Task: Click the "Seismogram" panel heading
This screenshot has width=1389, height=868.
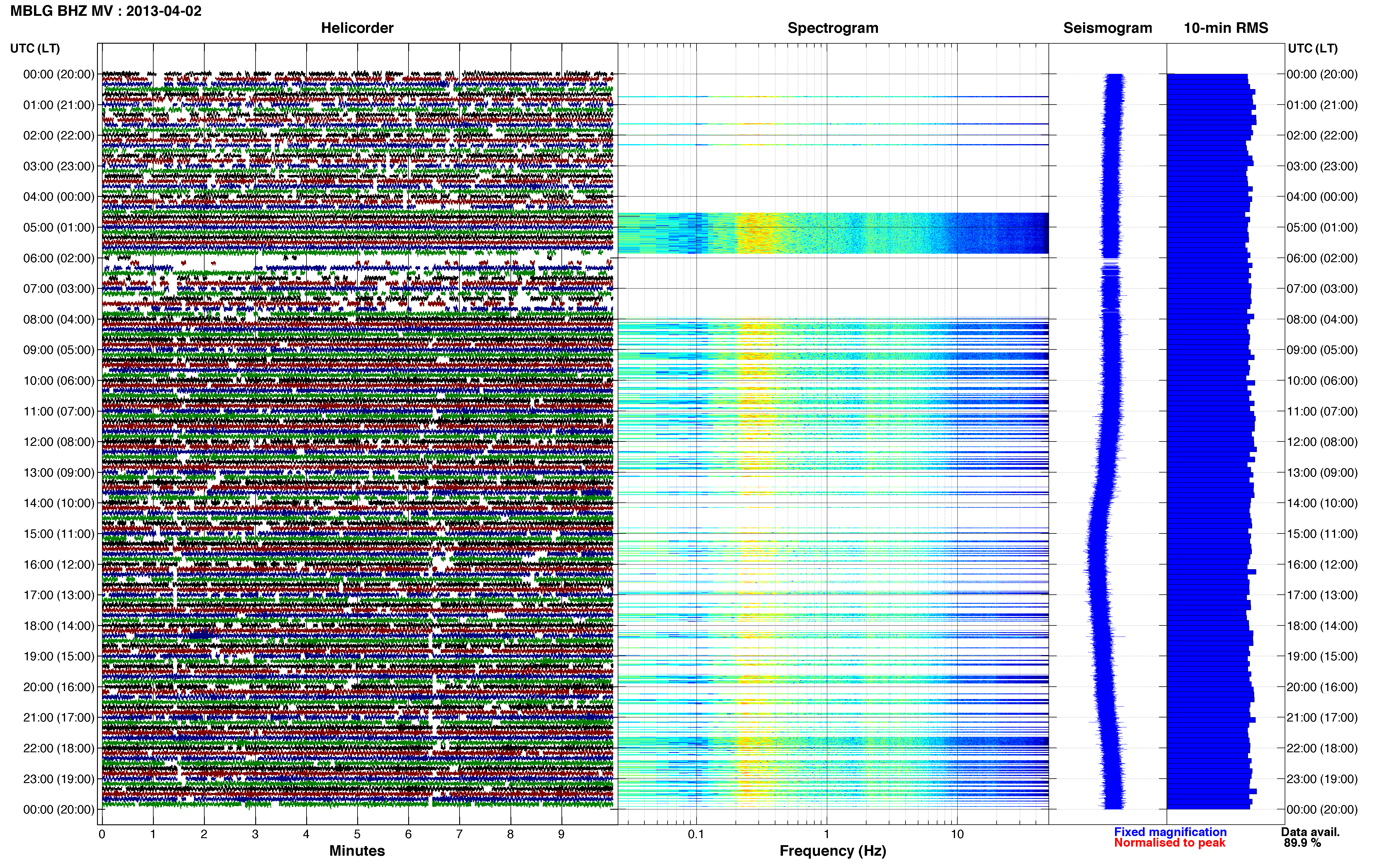Action: click(1108, 28)
